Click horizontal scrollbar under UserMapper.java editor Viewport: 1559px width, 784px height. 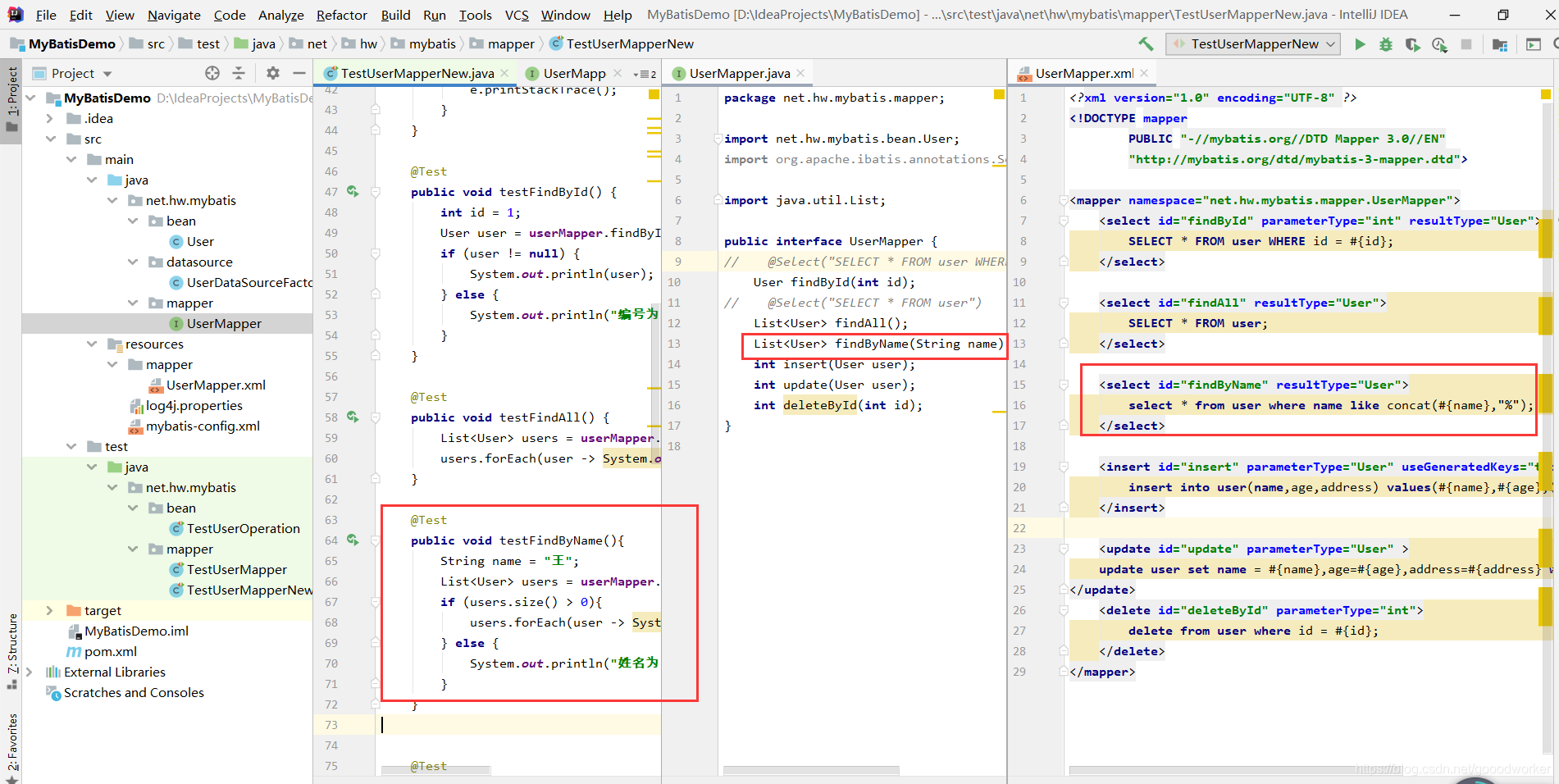pos(811,770)
